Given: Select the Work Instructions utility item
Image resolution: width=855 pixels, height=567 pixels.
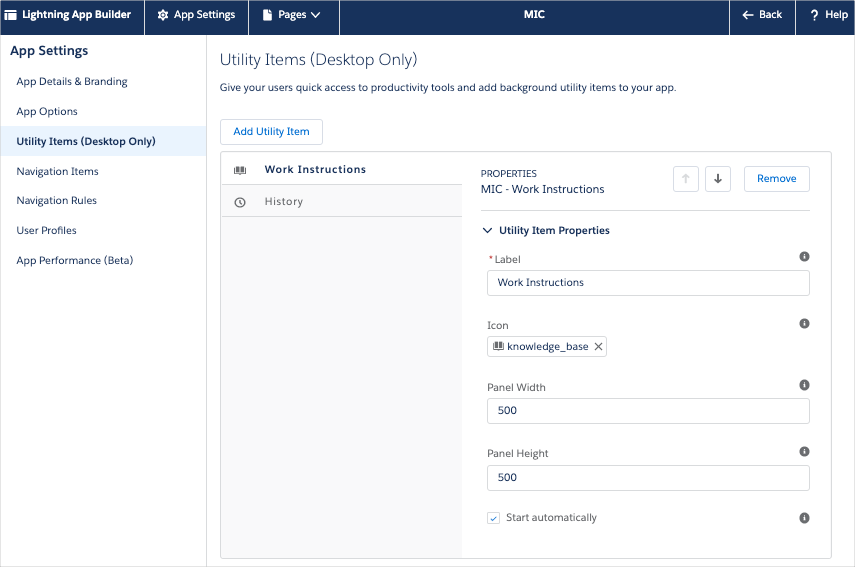Looking at the screenshot, I should (315, 170).
